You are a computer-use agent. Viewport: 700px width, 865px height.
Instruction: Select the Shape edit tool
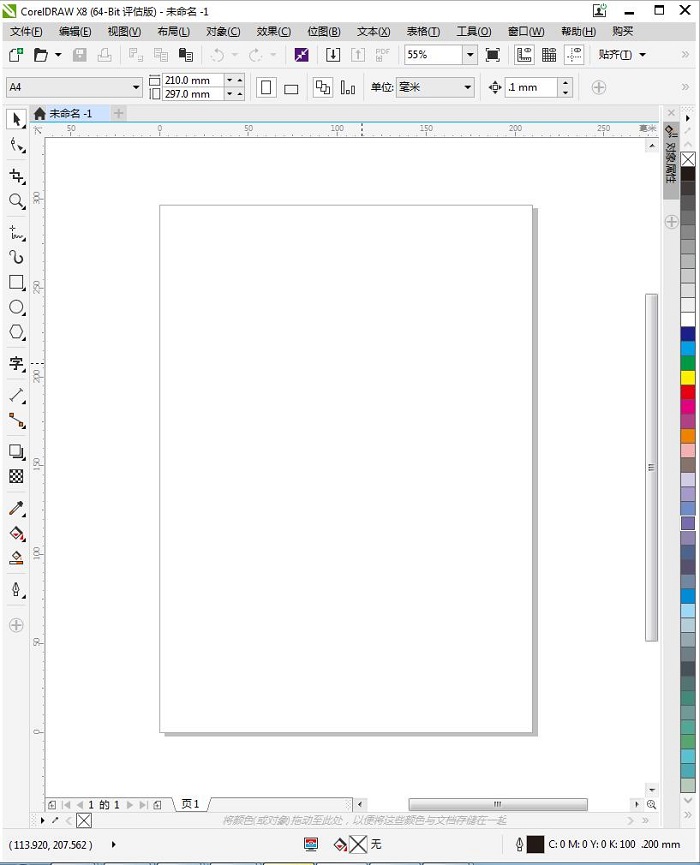pos(17,146)
